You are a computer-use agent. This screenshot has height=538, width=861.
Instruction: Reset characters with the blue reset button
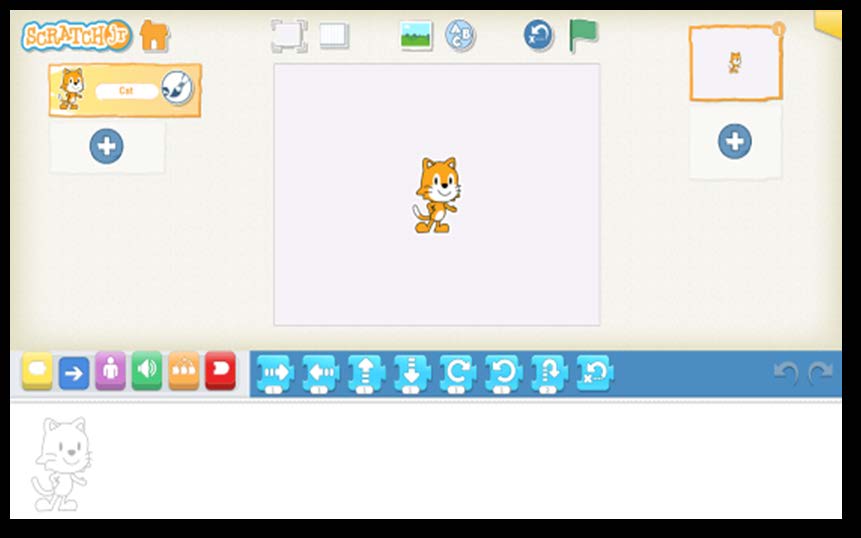coord(538,35)
